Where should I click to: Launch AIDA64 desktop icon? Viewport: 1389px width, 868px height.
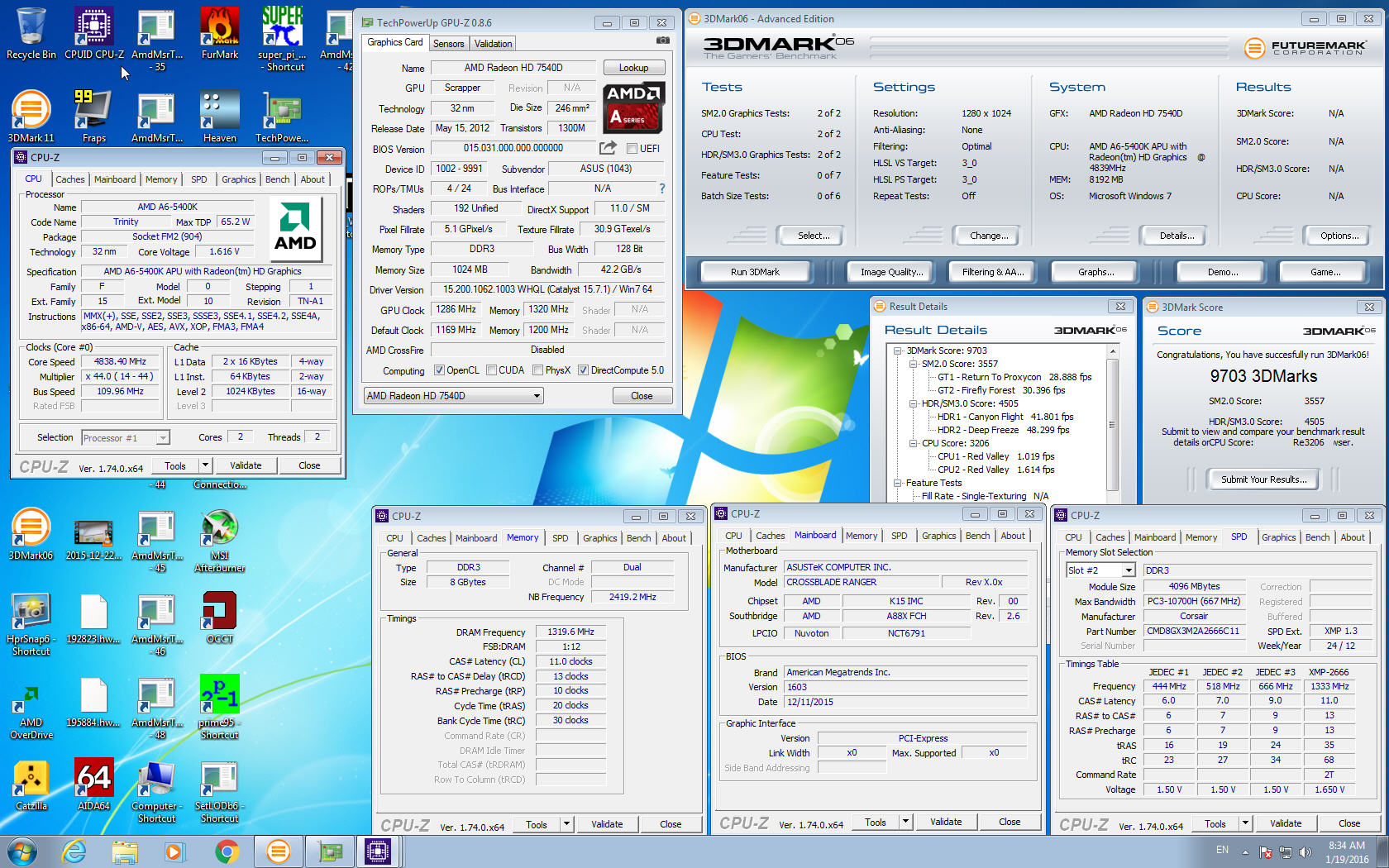94,785
